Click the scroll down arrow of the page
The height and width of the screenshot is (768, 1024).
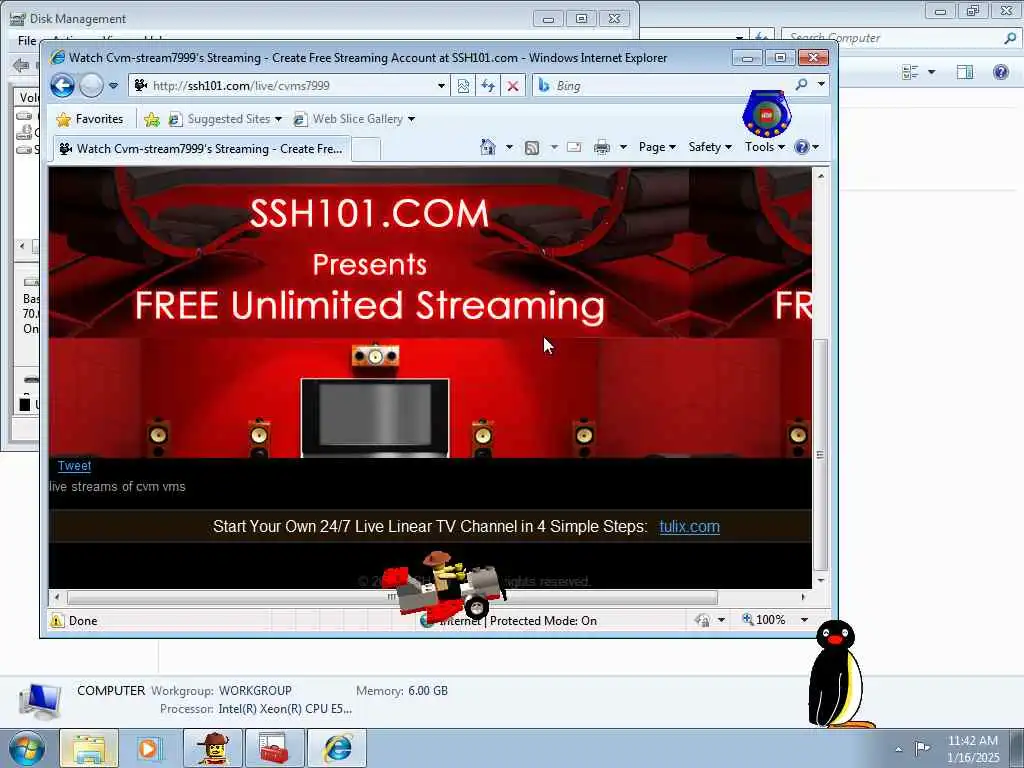(821, 580)
